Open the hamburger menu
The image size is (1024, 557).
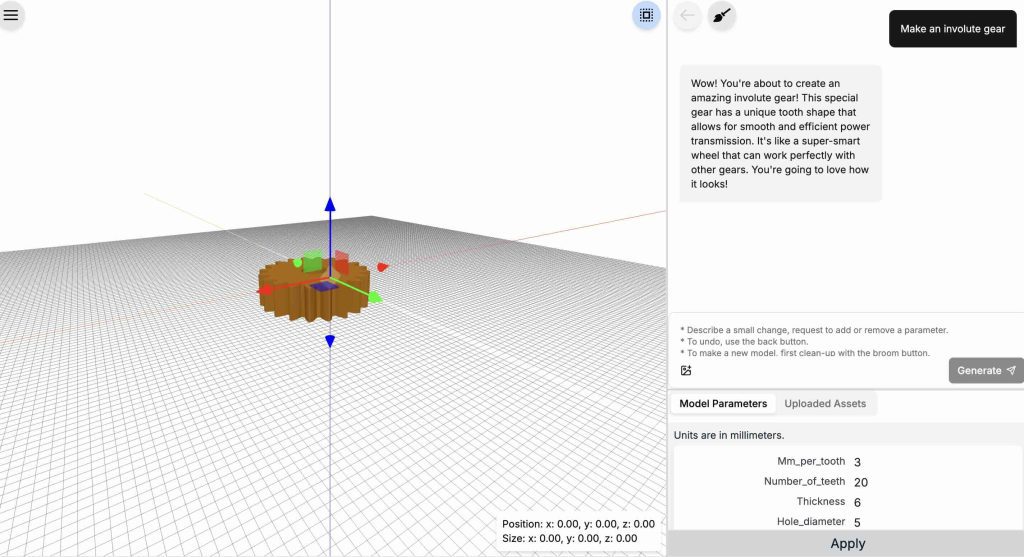tap(11, 15)
